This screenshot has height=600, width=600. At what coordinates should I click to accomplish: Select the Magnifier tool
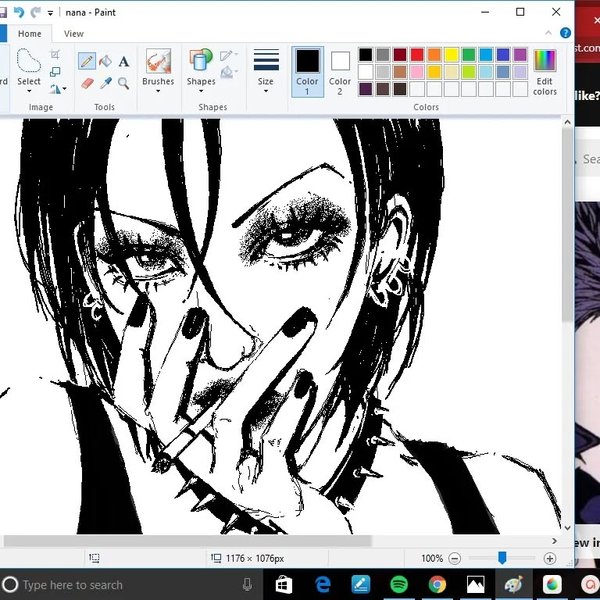coord(123,83)
